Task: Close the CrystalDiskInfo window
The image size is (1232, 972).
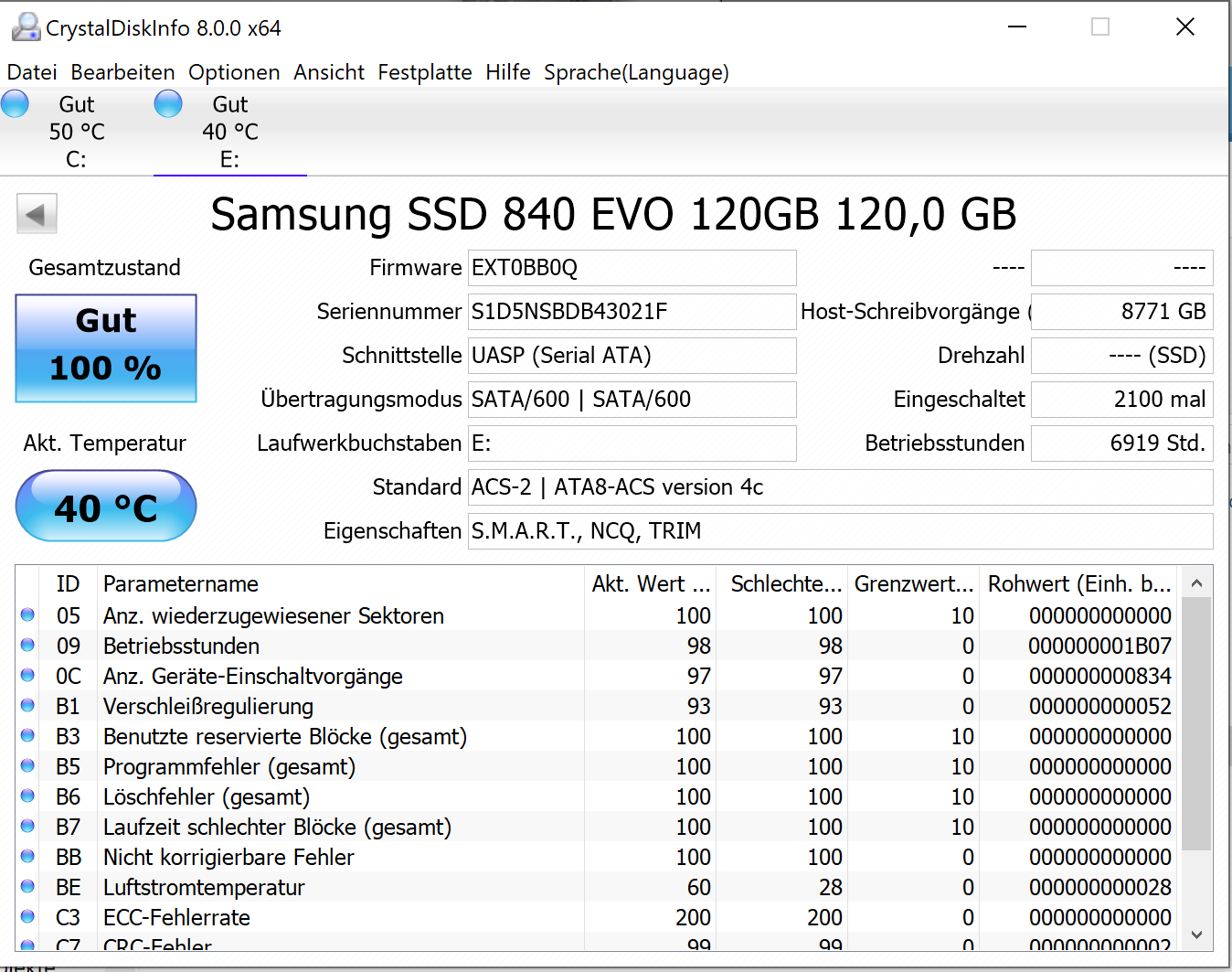Action: pyautogui.click(x=1185, y=27)
